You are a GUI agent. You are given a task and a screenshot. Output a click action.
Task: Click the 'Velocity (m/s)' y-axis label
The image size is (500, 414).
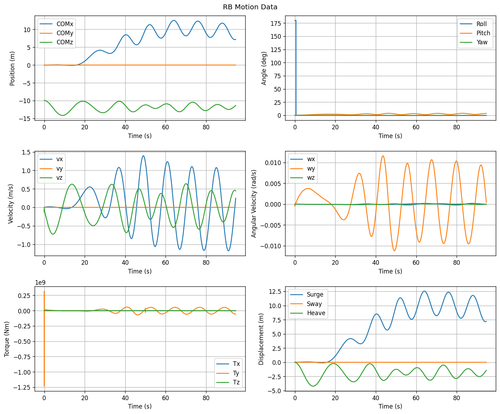(x=11, y=203)
